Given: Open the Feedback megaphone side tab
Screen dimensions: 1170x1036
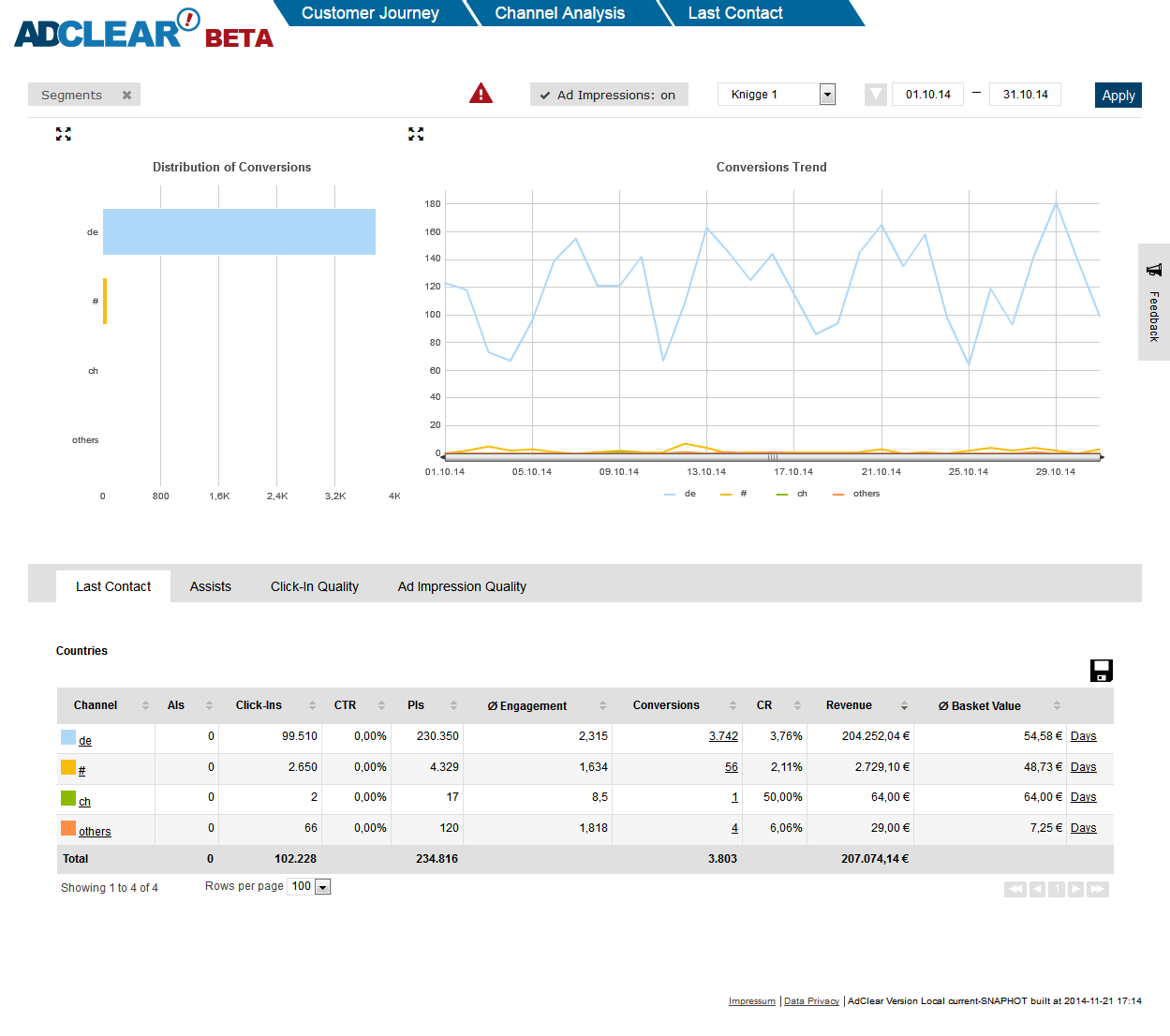Looking at the screenshot, I should pos(1153,302).
